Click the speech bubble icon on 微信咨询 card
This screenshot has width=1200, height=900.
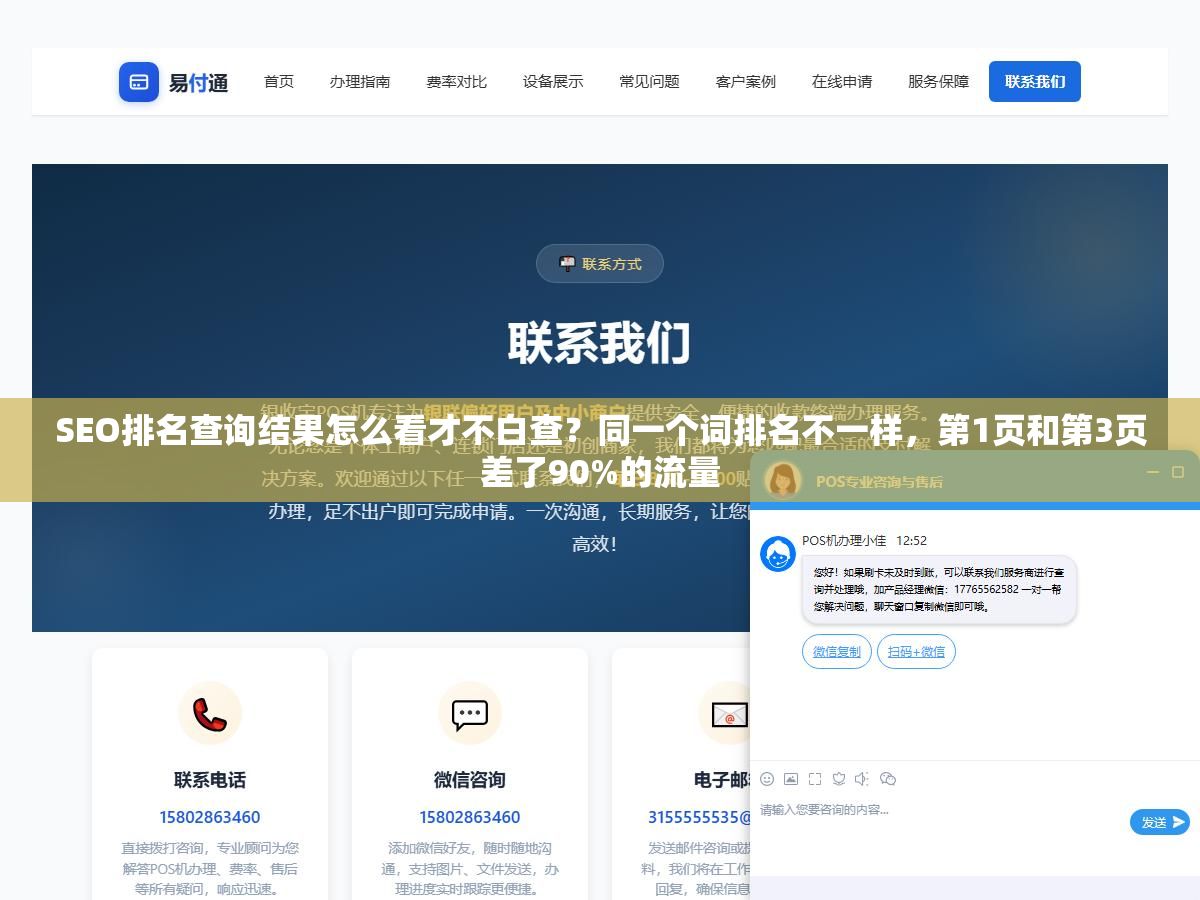coord(470,713)
